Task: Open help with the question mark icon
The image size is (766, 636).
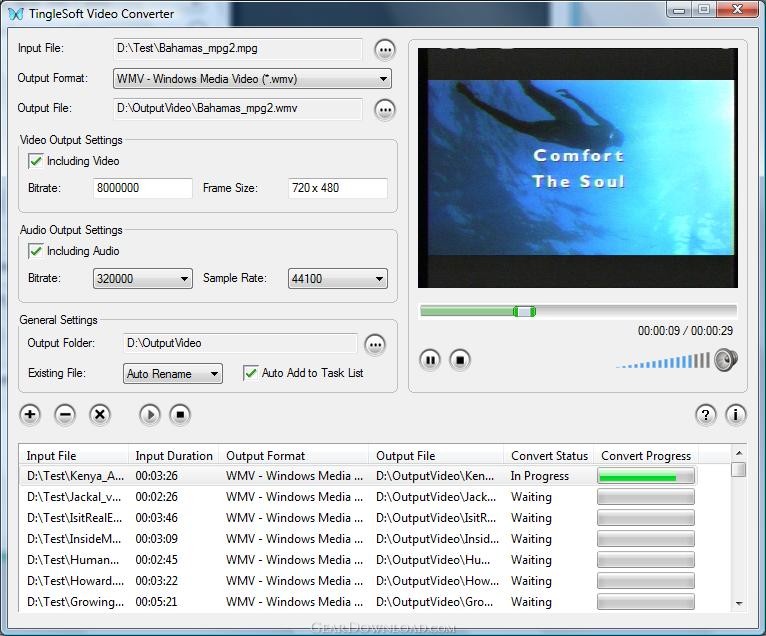Action: (706, 415)
